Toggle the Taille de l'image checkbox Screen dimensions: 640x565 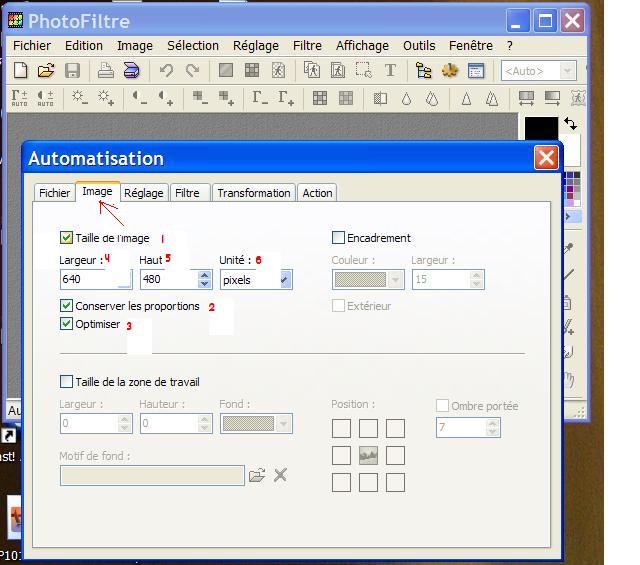(66, 238)
